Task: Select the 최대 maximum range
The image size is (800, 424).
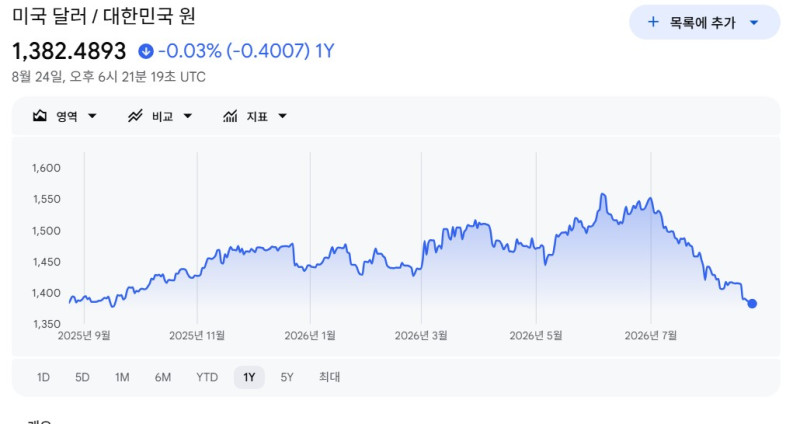Action: tap(330, 377)
